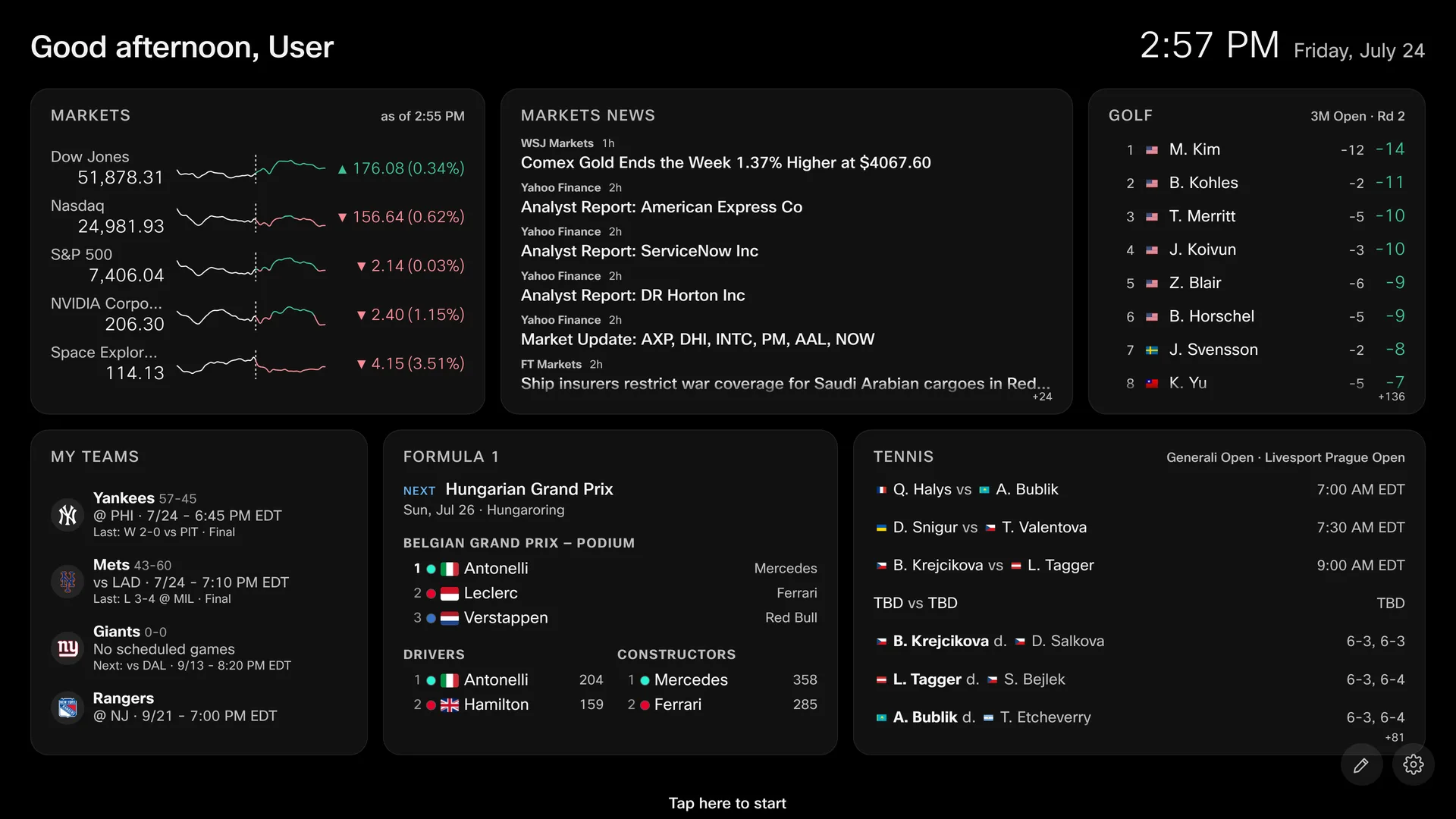1456x819 pixels.
Task: Click the teal dot beside constructors Mercedes
Action: [645, 681]
